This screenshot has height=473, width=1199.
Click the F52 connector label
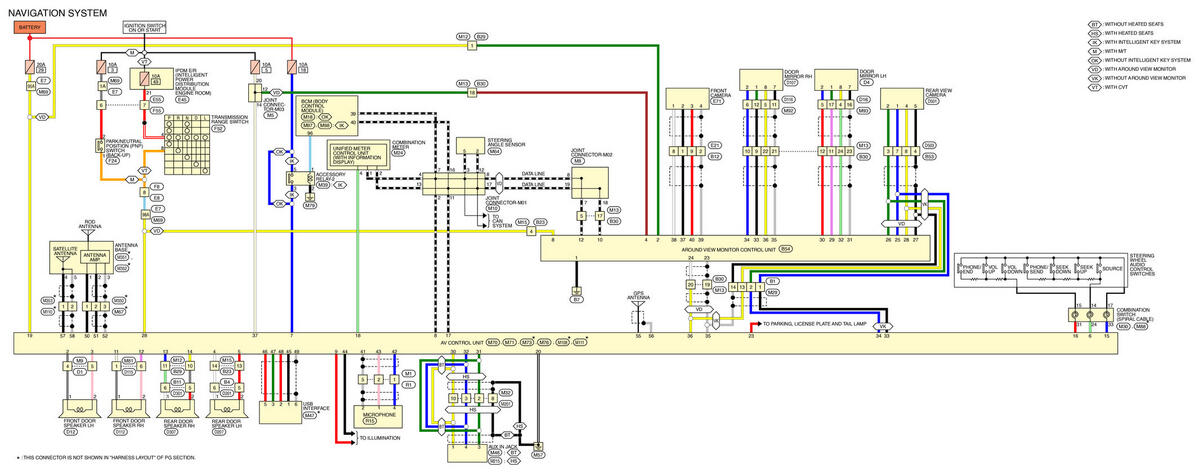pyautogui.click(x=218, y=129)
